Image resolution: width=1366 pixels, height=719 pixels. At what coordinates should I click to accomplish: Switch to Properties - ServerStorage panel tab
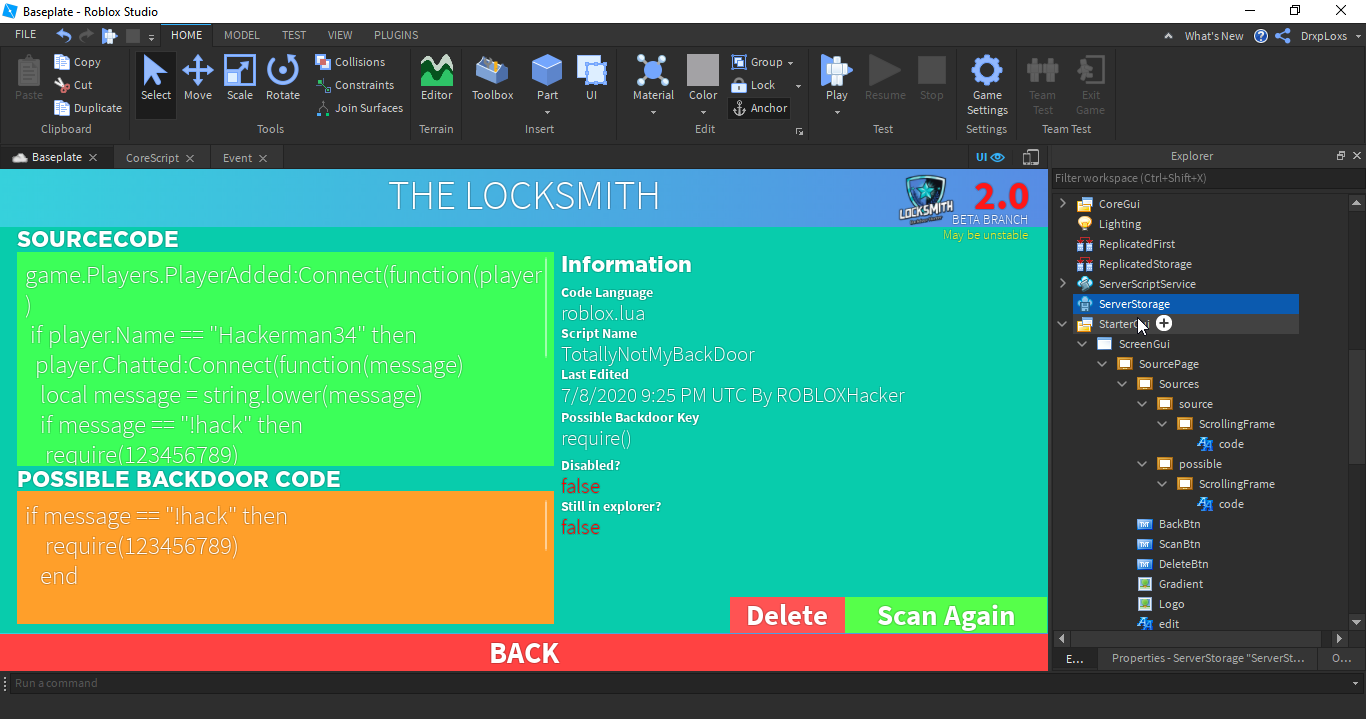pos(1208,658)
